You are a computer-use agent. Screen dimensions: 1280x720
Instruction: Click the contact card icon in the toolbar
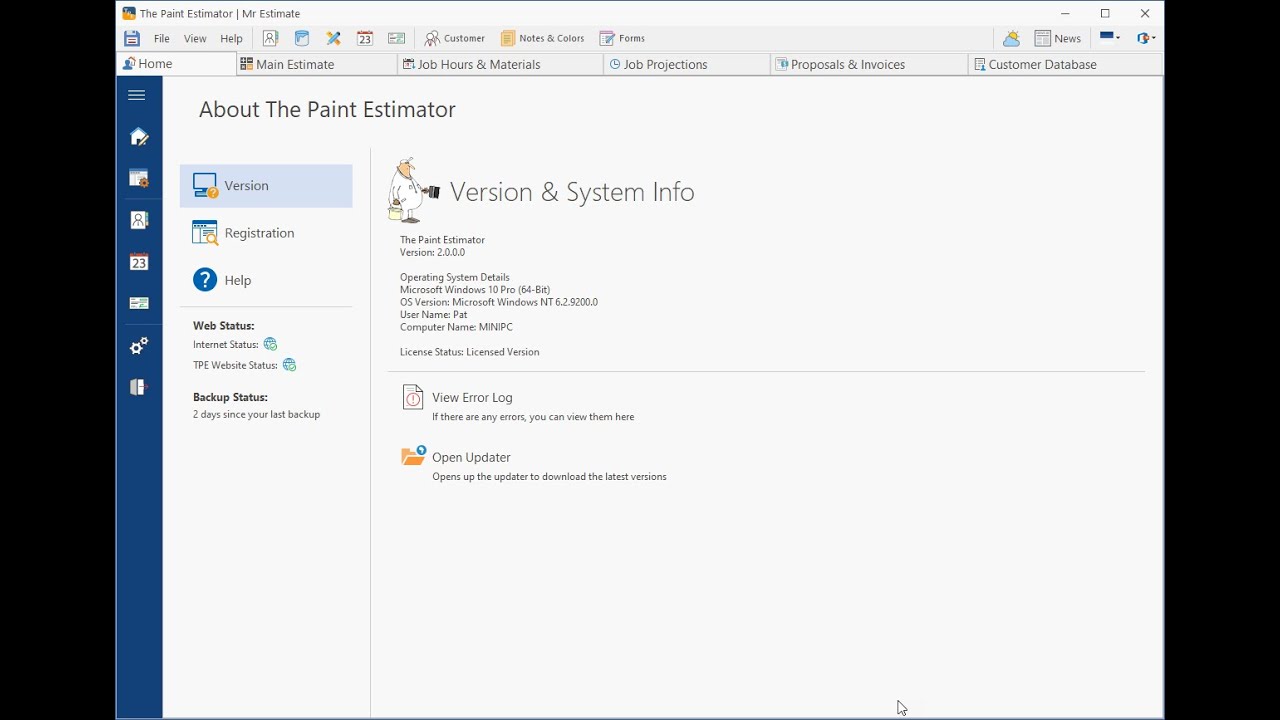(x=270, y=38)
